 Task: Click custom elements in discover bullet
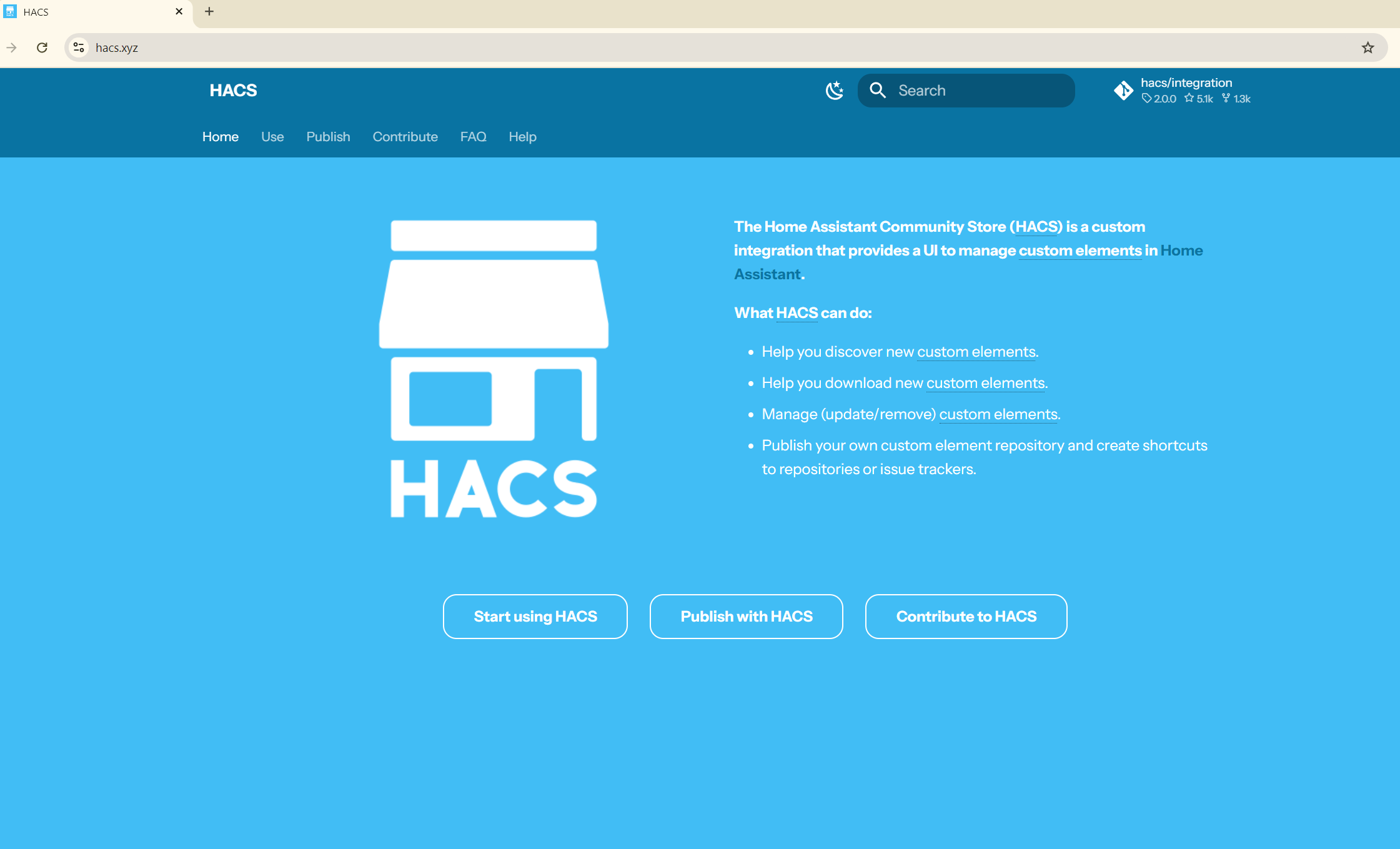[x=976, y=352]
